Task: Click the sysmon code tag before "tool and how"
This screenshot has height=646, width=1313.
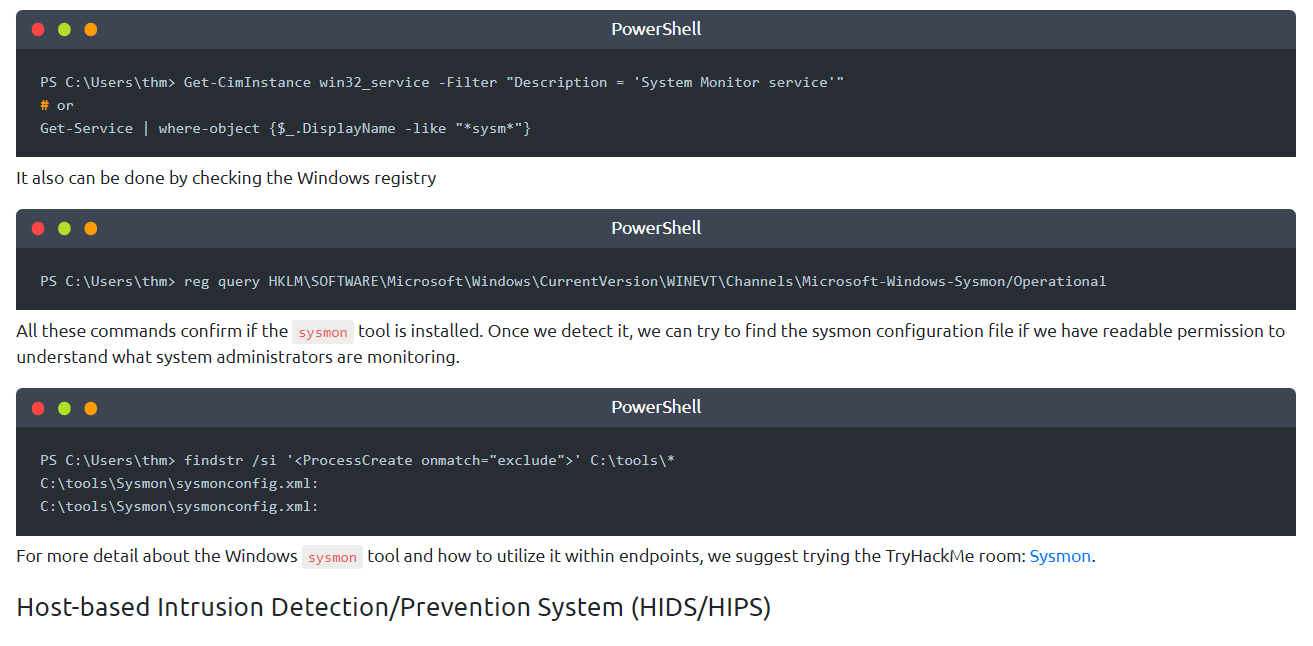Action: [x=332, y=557]
